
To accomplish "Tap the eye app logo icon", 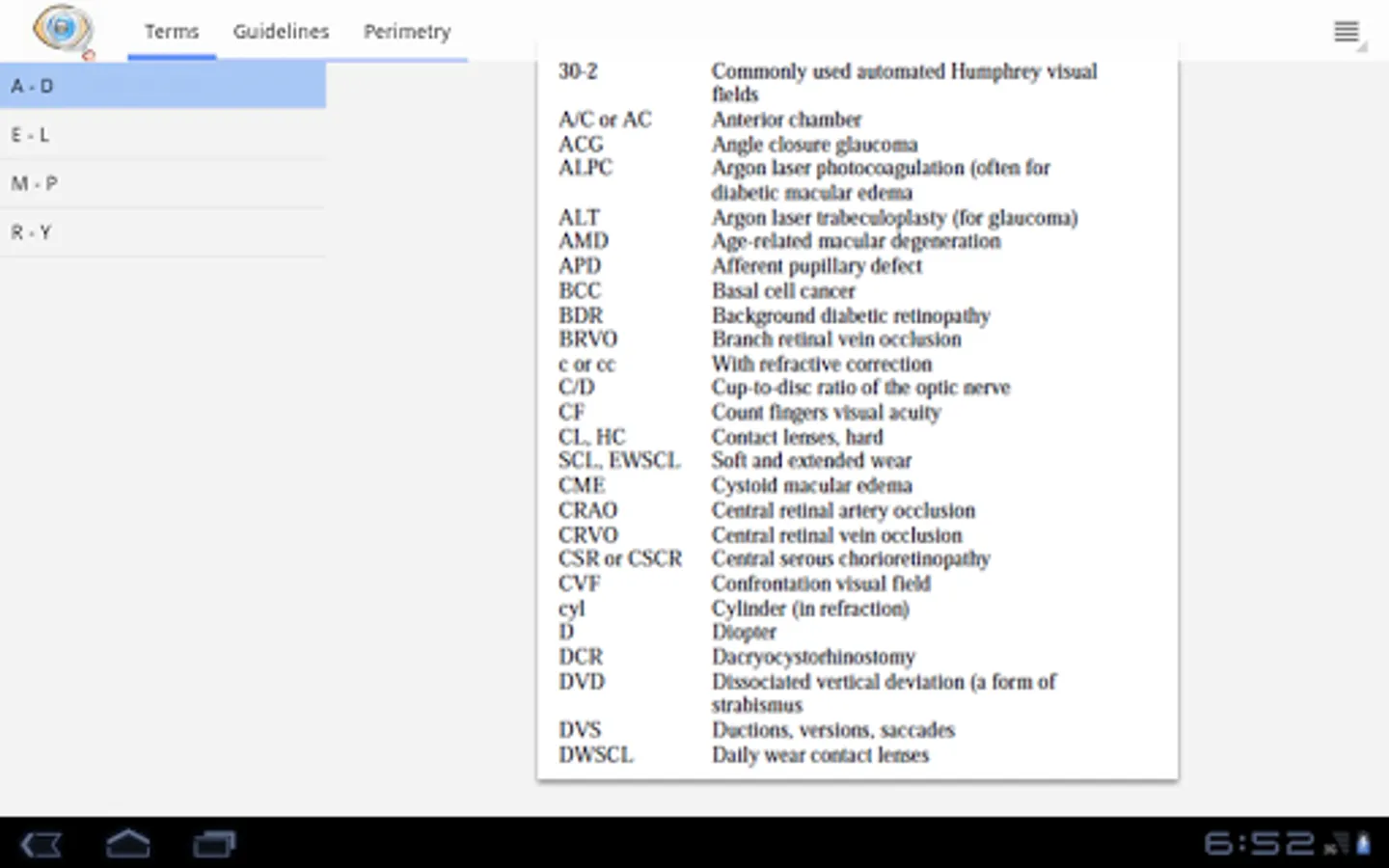I will pyautogui.click(x=64, y=30).
